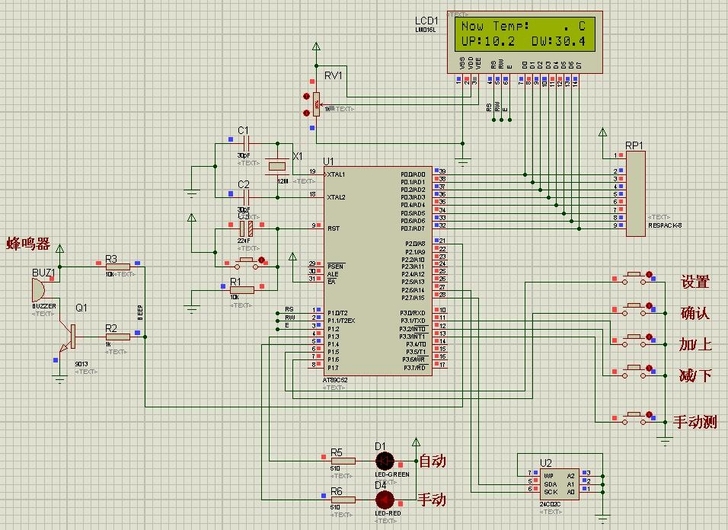Click the red LED D4 labeled 手动

coord(384,498)
